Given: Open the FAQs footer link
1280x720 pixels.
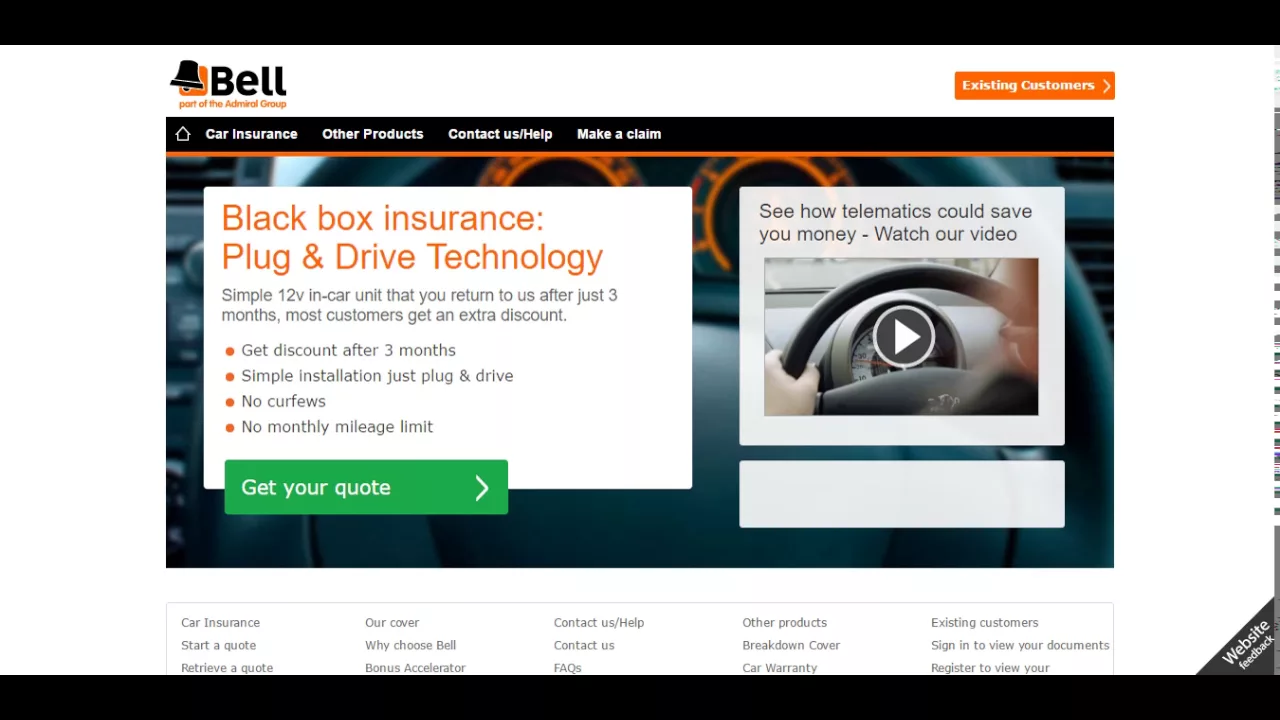Looking at the screenshot, I should [x=567, y=668].
